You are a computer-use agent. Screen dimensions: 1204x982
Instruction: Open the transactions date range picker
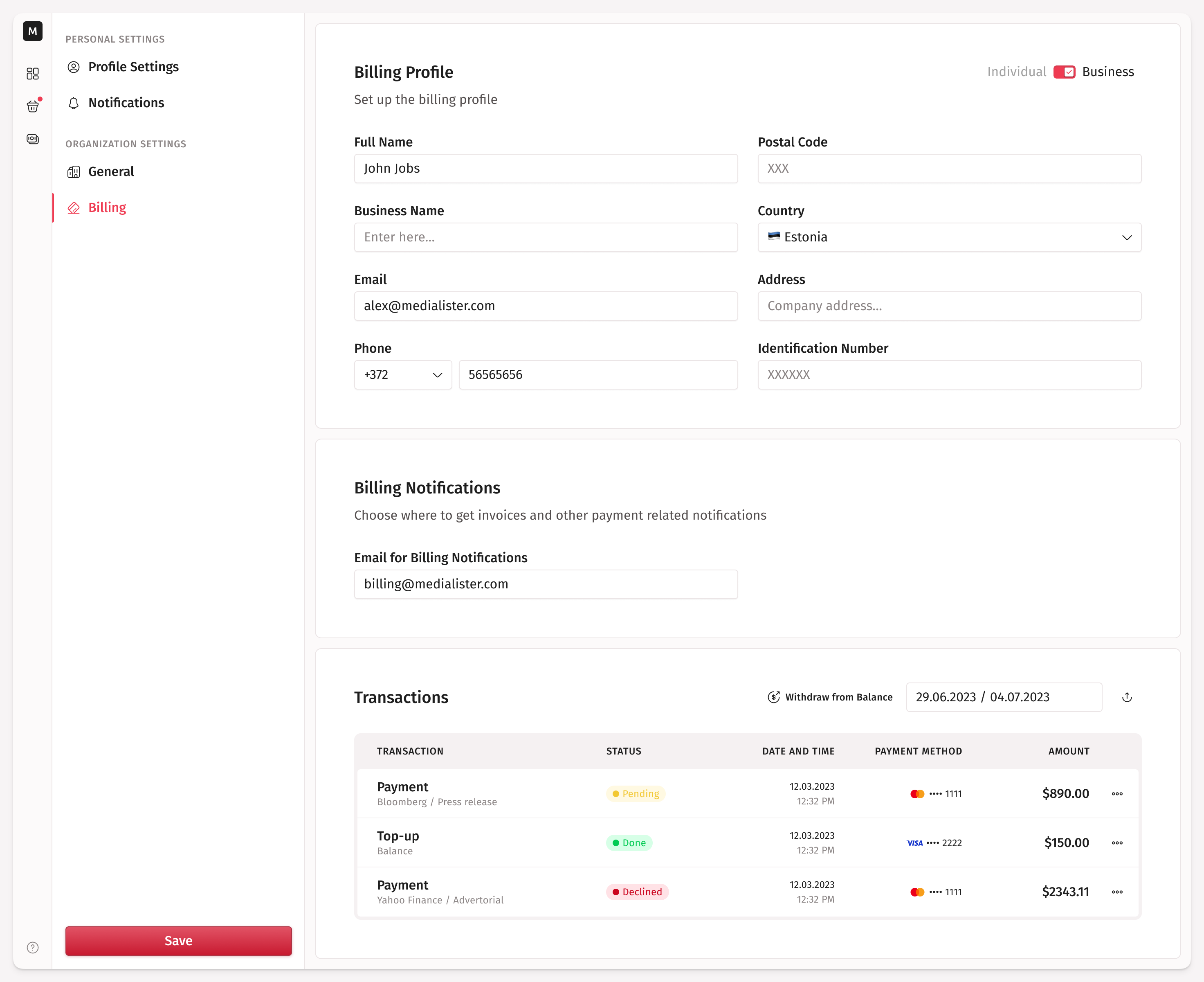1003,697
